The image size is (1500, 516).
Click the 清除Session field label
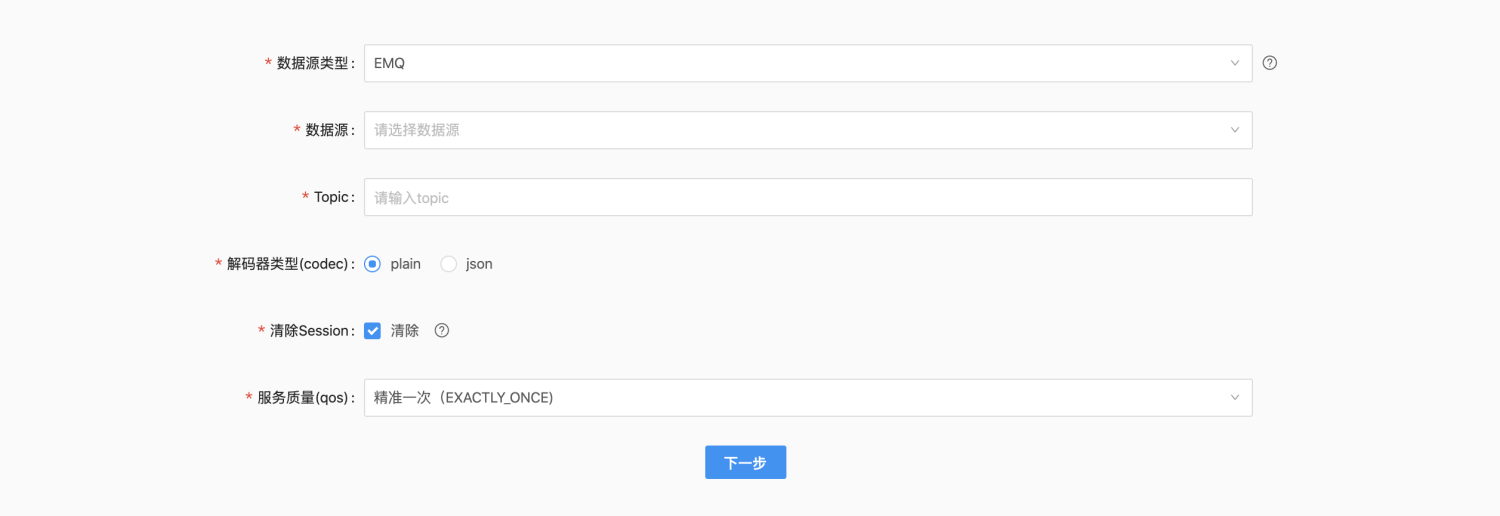point(310,331)
